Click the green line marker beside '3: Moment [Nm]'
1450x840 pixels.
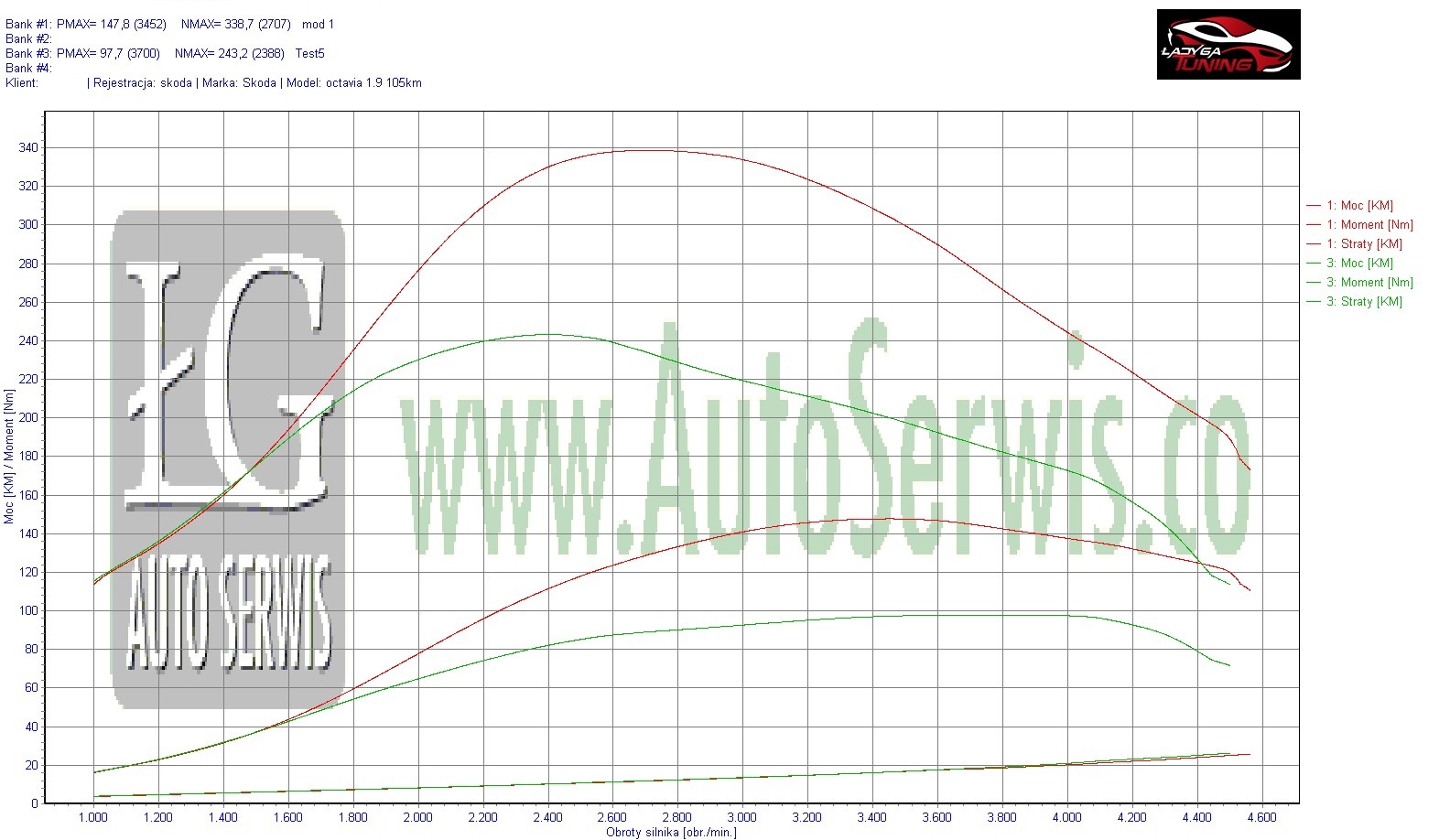[1313, 283]
